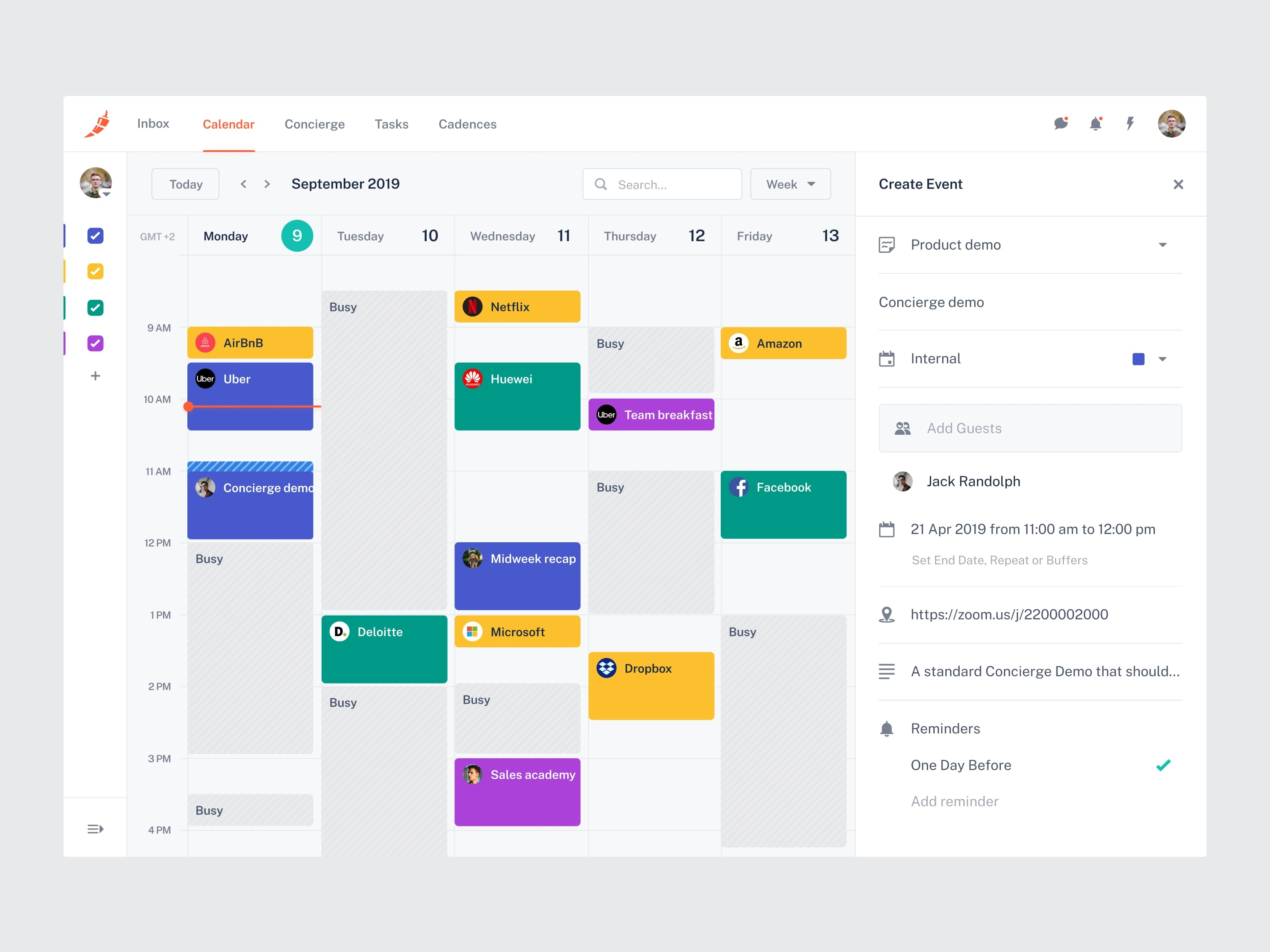Viewport: 1270px width, 952px height.
Task: Switch to the Calendar tab
Action: [229, 124]
